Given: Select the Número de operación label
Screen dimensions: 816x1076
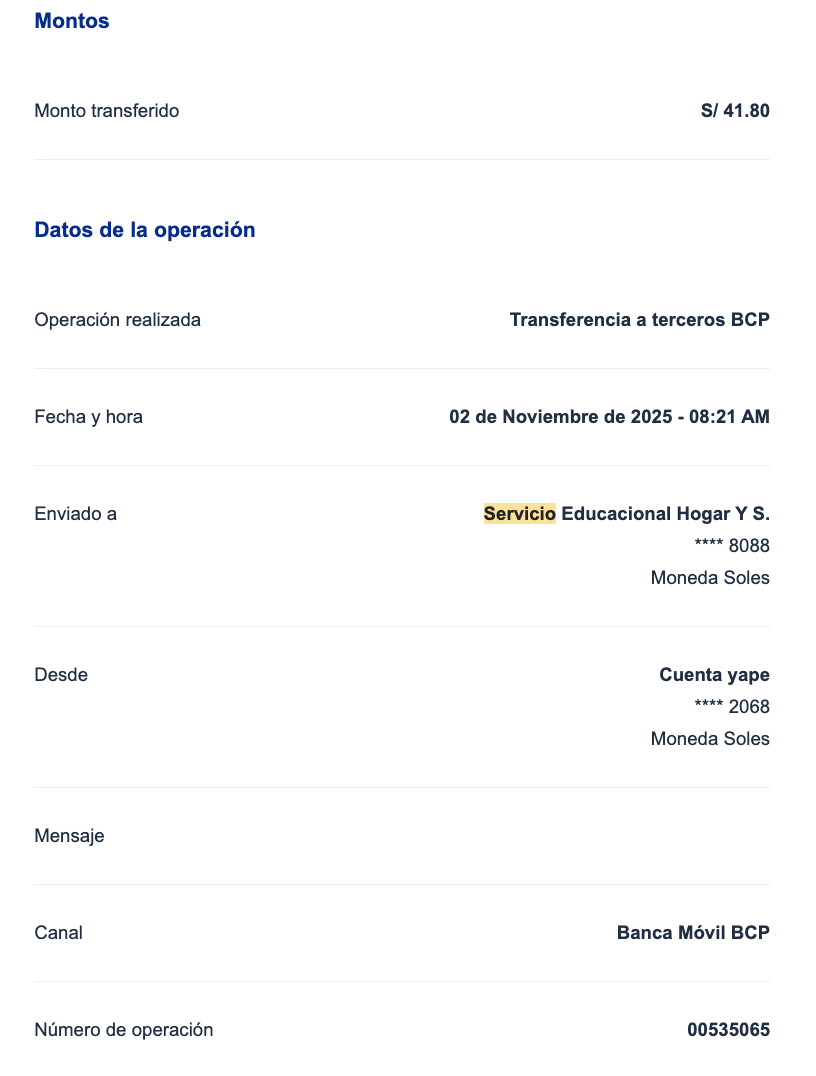Looking at the screenshot, I should 124,1030.
